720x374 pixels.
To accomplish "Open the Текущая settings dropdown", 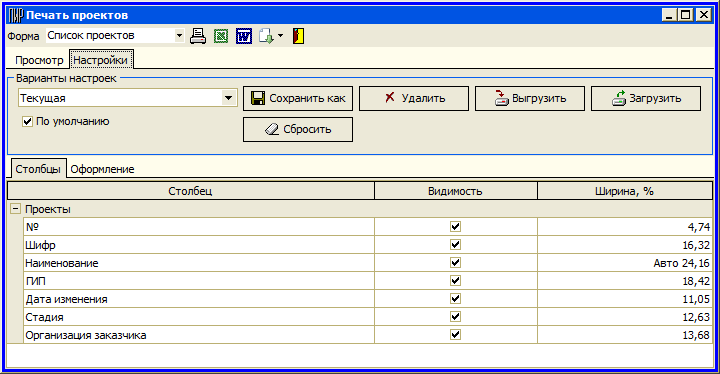I will [x=228, y=98].
